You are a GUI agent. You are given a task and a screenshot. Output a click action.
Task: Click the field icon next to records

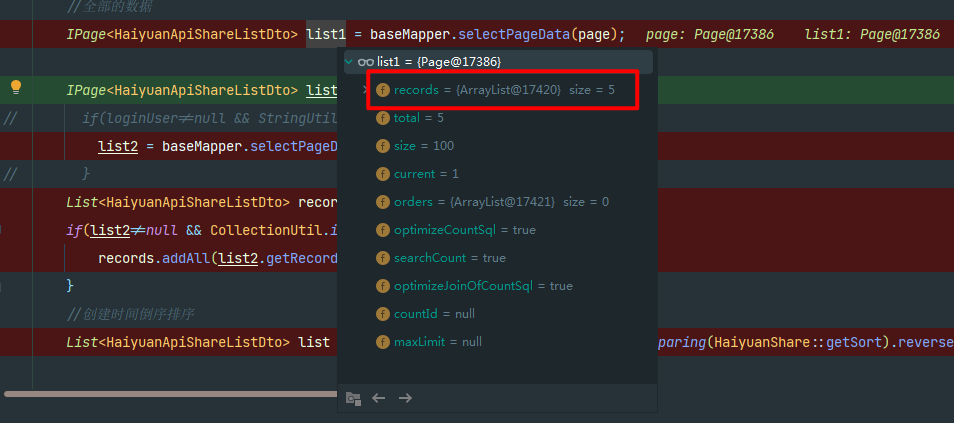click(382, 90)
